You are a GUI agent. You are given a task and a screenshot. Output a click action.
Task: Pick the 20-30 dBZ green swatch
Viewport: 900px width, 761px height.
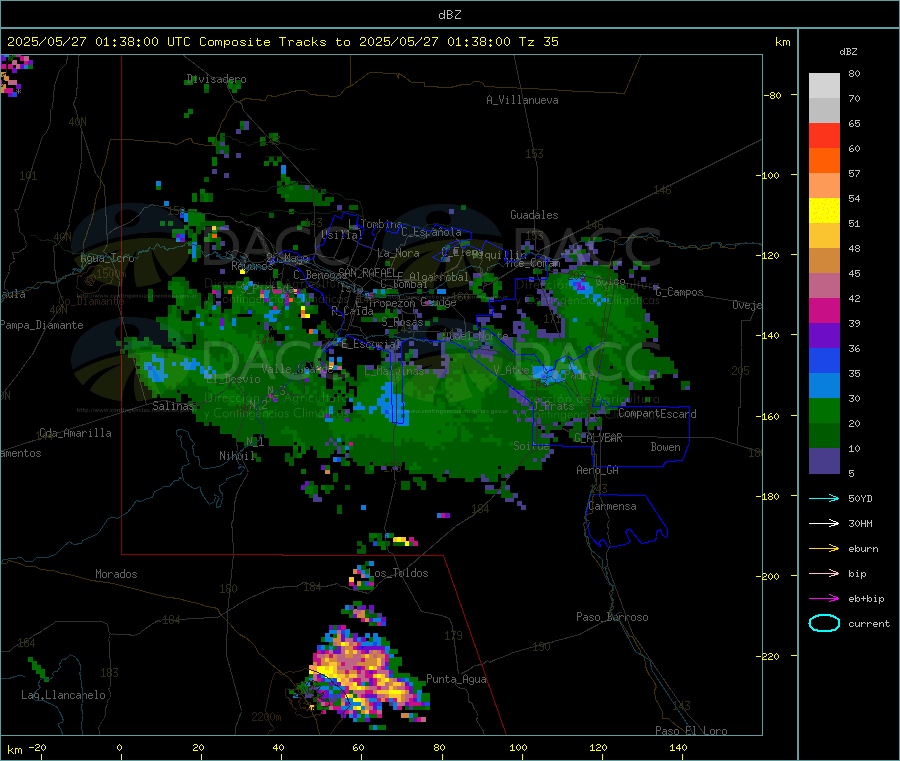click(824, 410)
